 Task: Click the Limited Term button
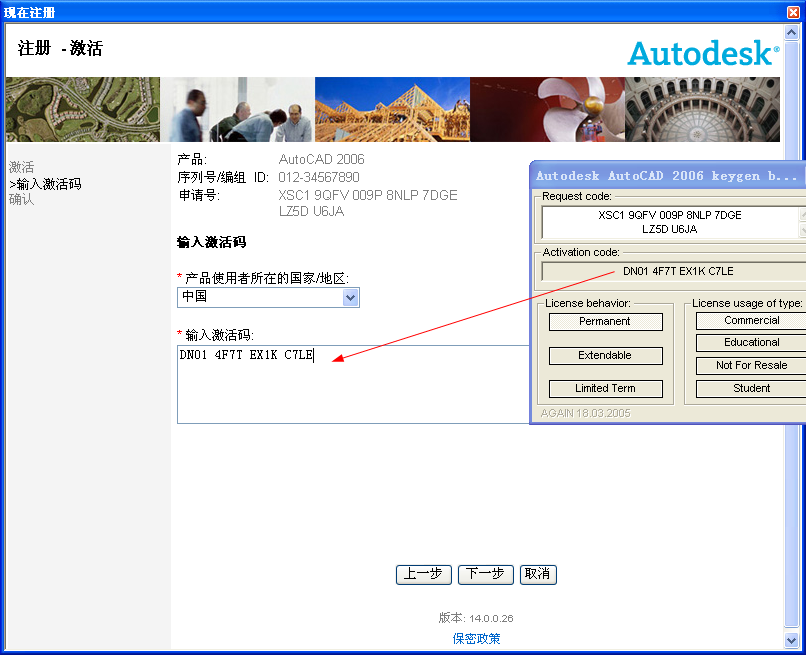606,389
